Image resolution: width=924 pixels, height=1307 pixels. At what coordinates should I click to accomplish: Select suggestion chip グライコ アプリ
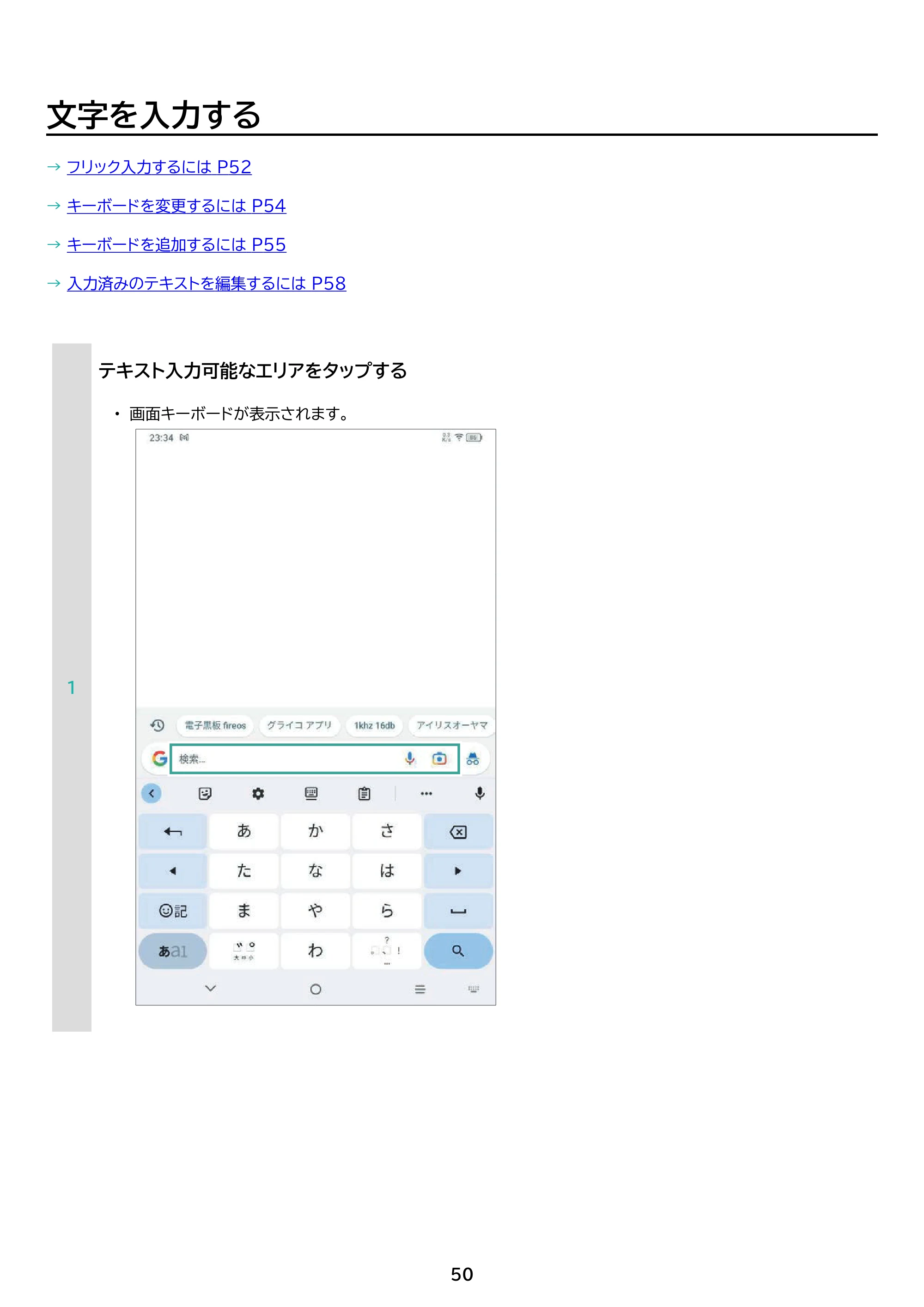click(x=299, y=725)
